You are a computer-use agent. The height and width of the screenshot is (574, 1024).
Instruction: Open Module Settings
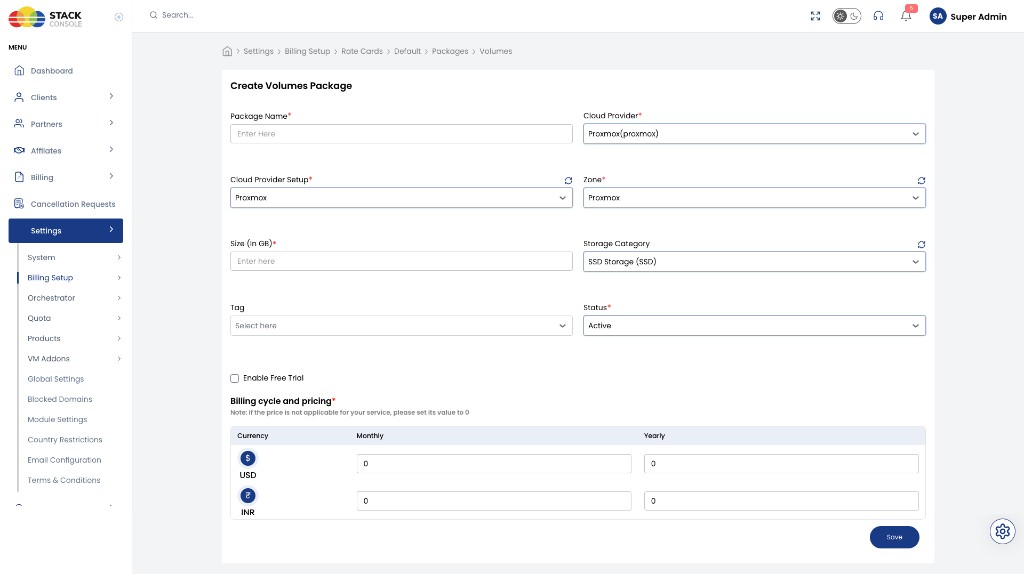coord(57,419)
